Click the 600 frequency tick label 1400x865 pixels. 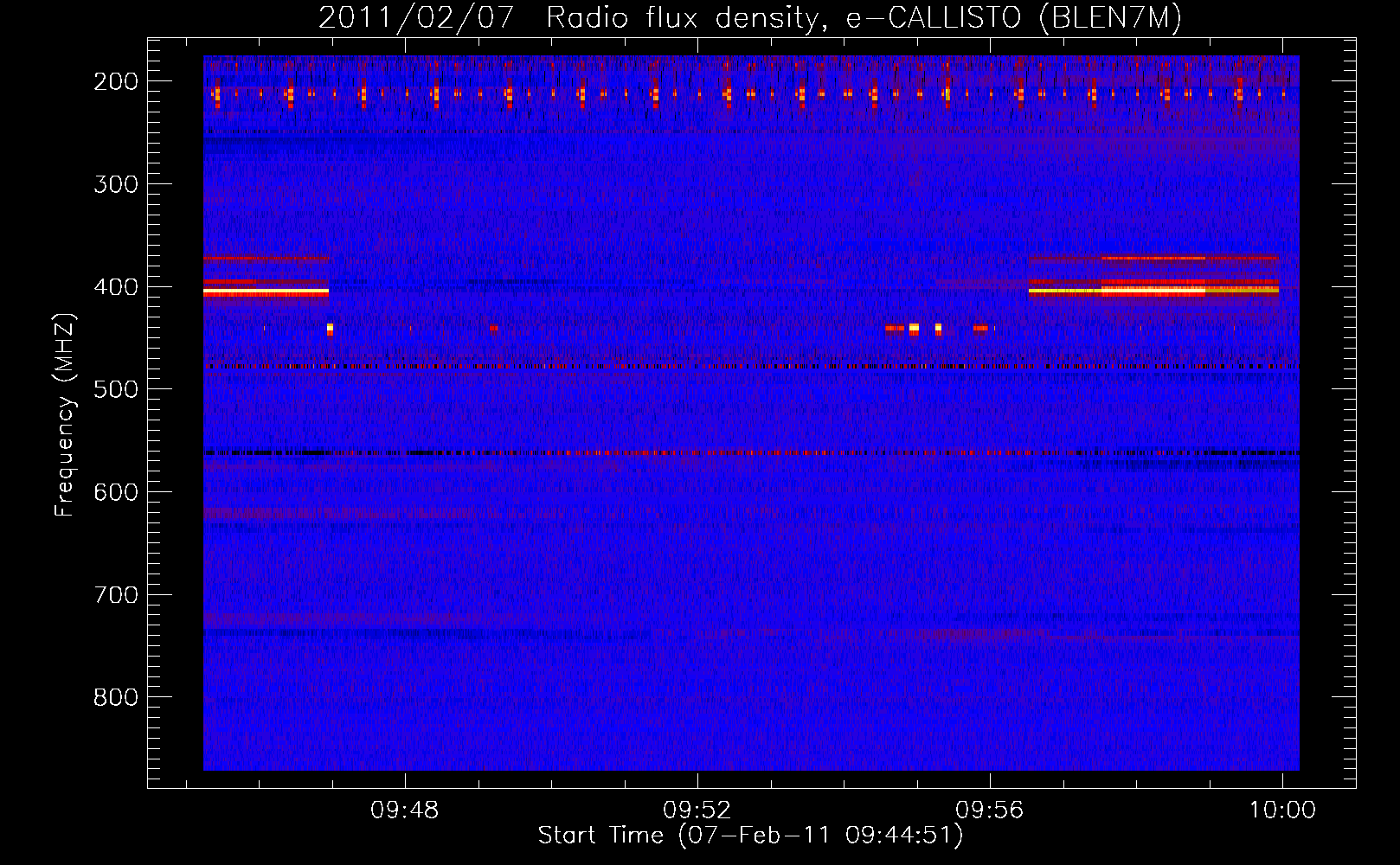(115, 492)
